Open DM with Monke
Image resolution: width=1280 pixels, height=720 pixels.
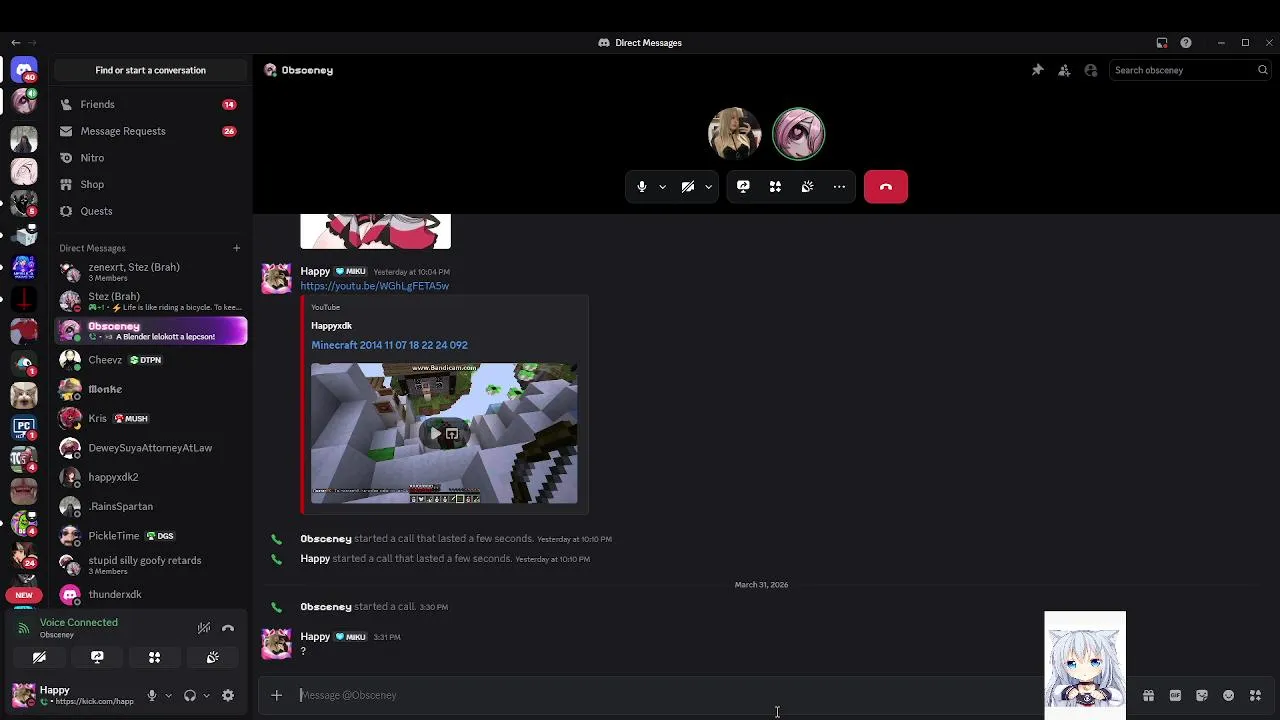(x=150, y=389)
